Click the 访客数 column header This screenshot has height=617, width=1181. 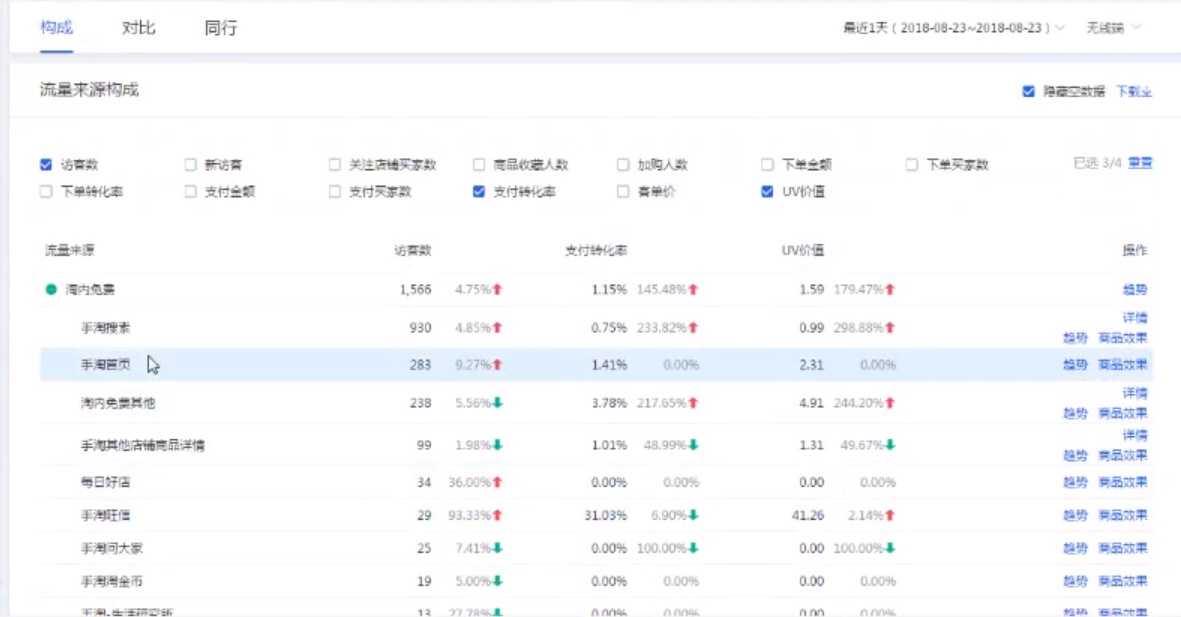pos(413,250)
